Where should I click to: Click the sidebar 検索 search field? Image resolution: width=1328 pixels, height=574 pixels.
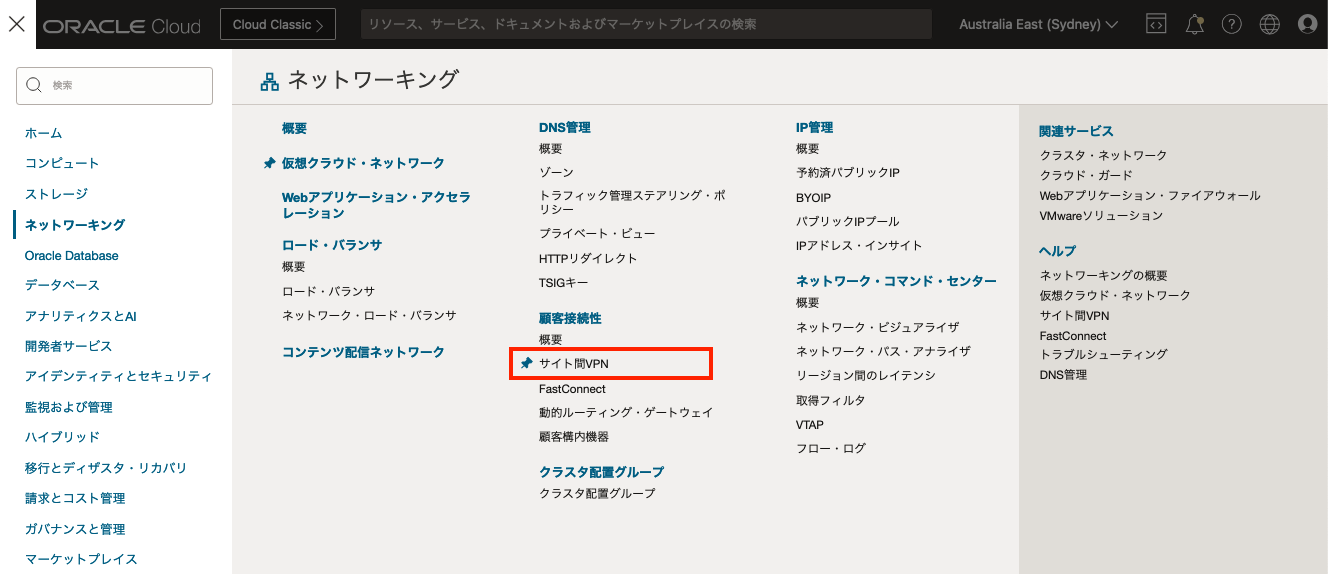click(114, 86)
